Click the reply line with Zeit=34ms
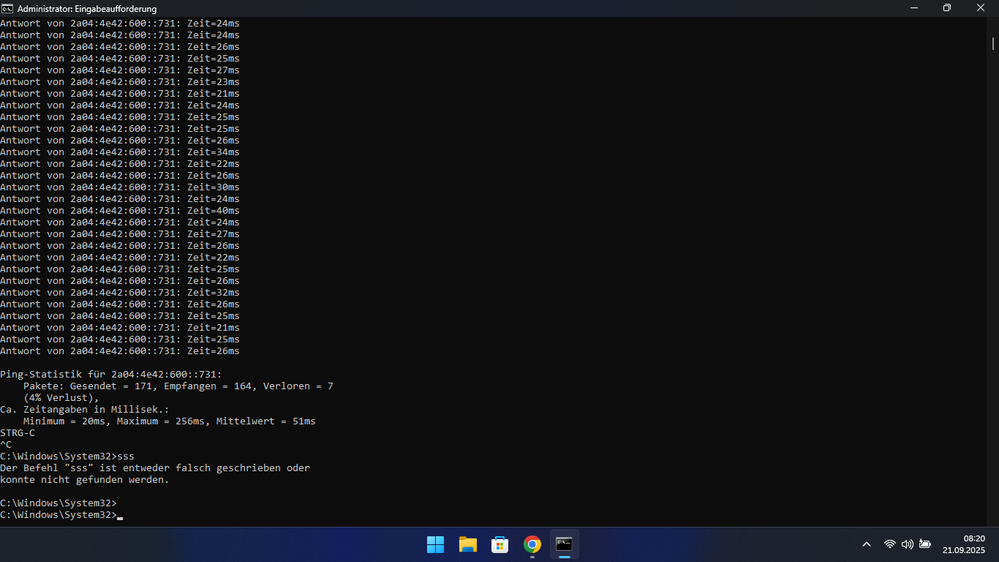The image size is (999, 562). coord(120,152)
